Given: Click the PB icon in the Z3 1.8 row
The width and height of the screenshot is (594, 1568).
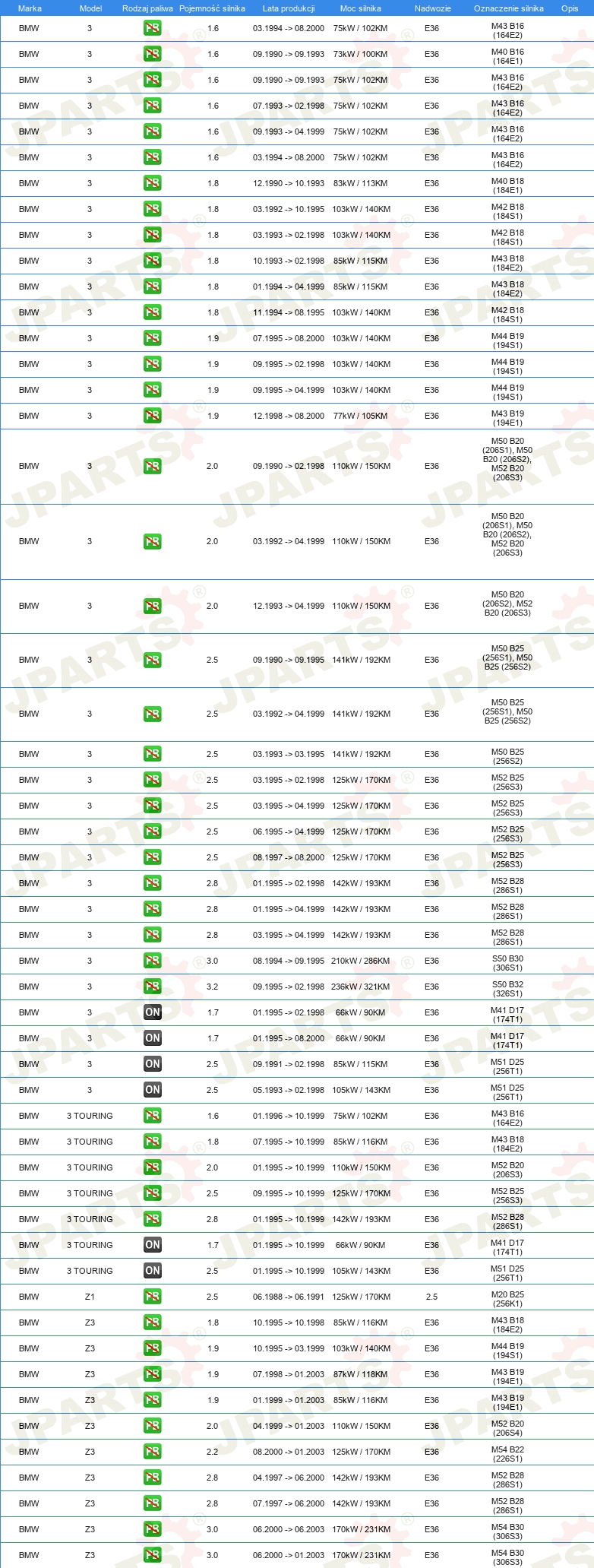Looking at the screenshot, I should pos(152,1323).
